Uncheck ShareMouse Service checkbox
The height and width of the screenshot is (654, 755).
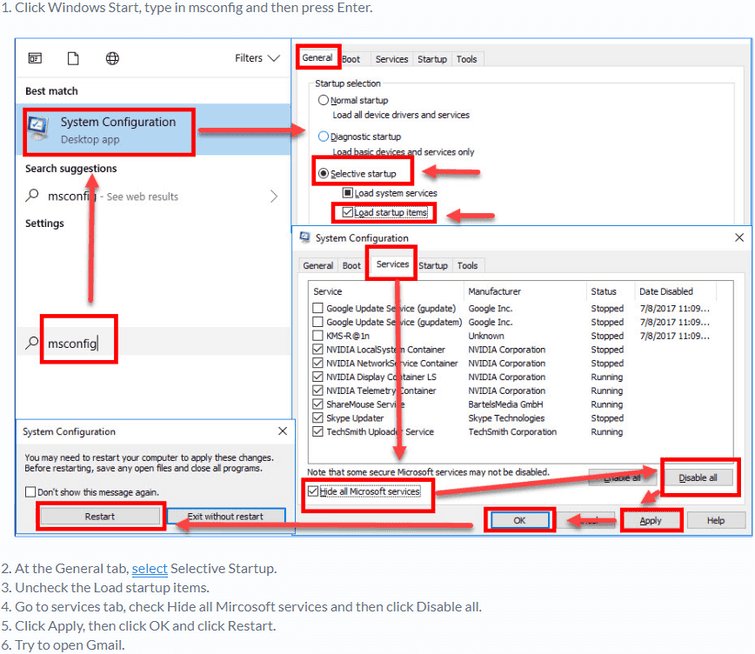pos(318,404)
